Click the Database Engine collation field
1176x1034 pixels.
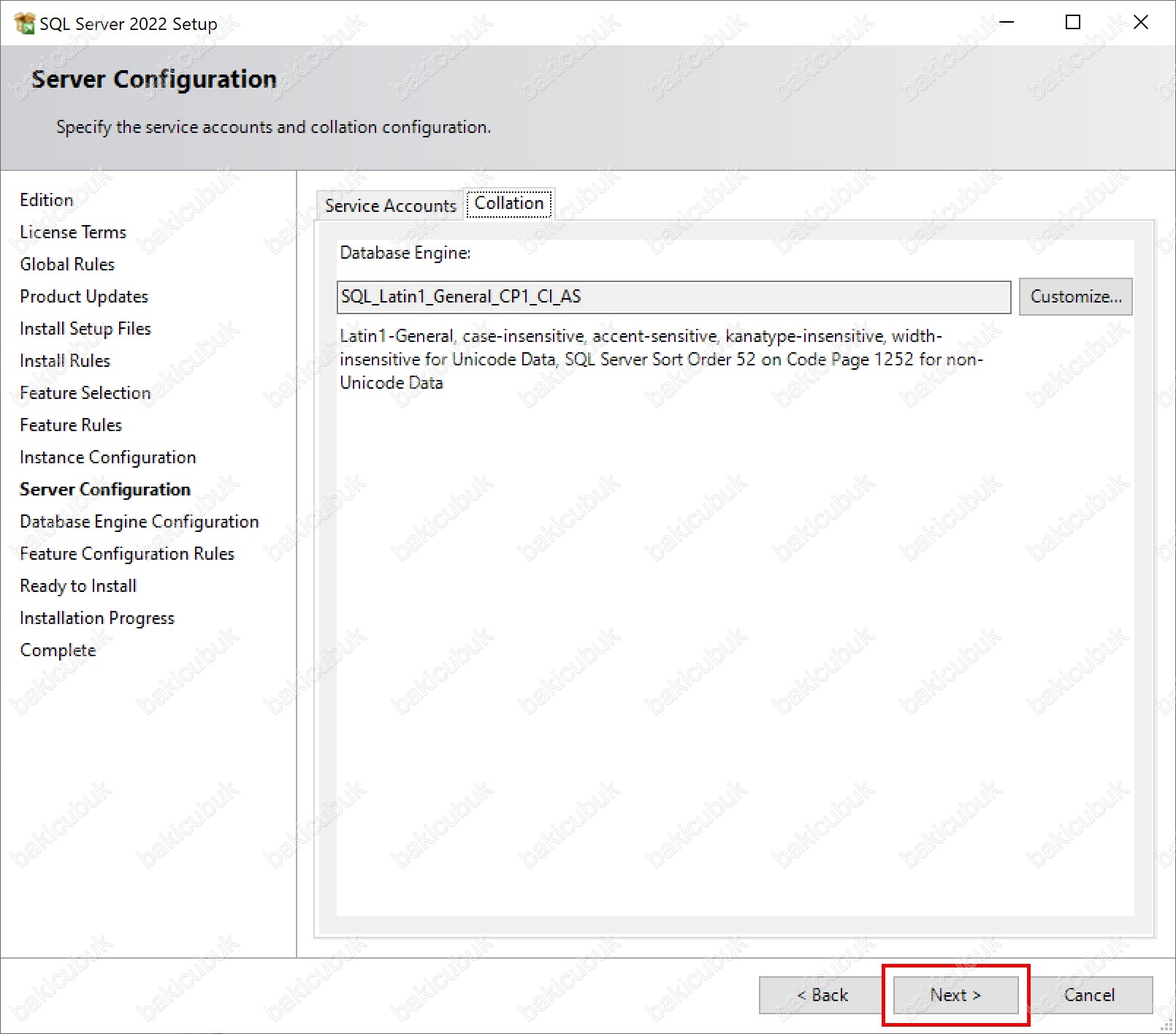673,297
